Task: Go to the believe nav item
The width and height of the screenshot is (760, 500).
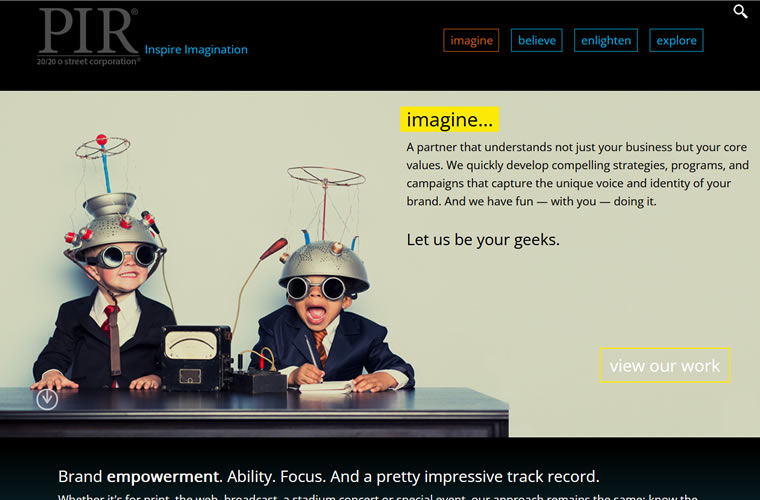Action: tap(537, 40)
